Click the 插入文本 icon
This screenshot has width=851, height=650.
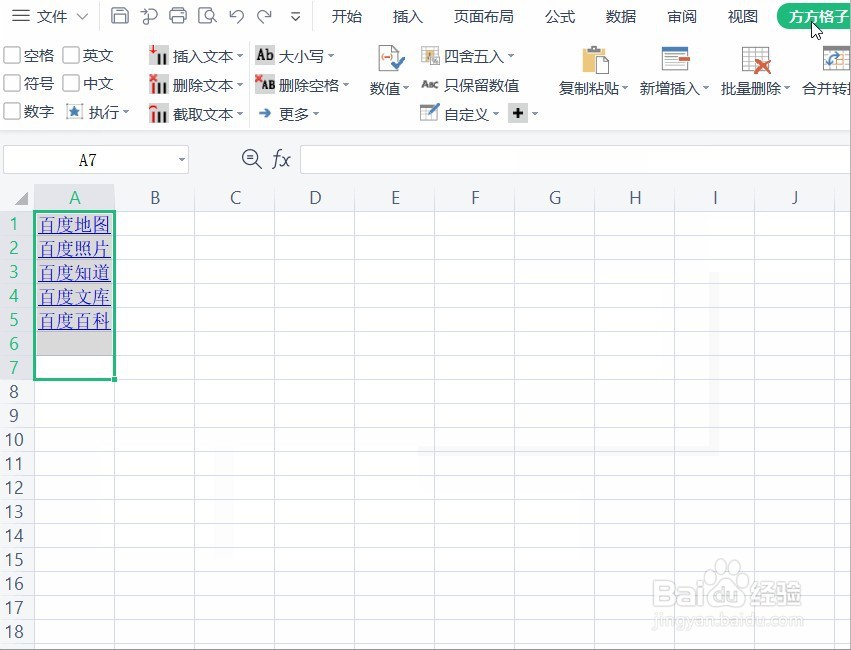tap(158, 55)
